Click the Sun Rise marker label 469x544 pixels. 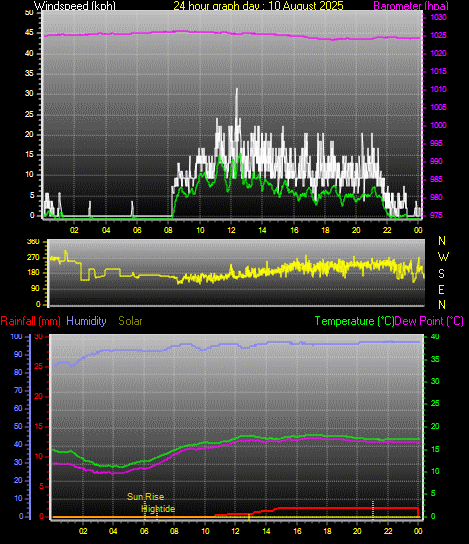[145, 497]
